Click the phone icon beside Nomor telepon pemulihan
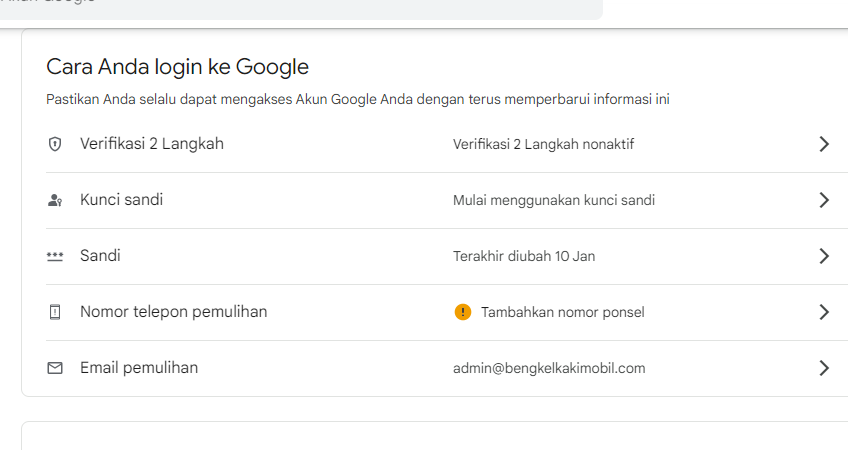The width and height of the screenshot is (848, 450). [x=55, y=312]
